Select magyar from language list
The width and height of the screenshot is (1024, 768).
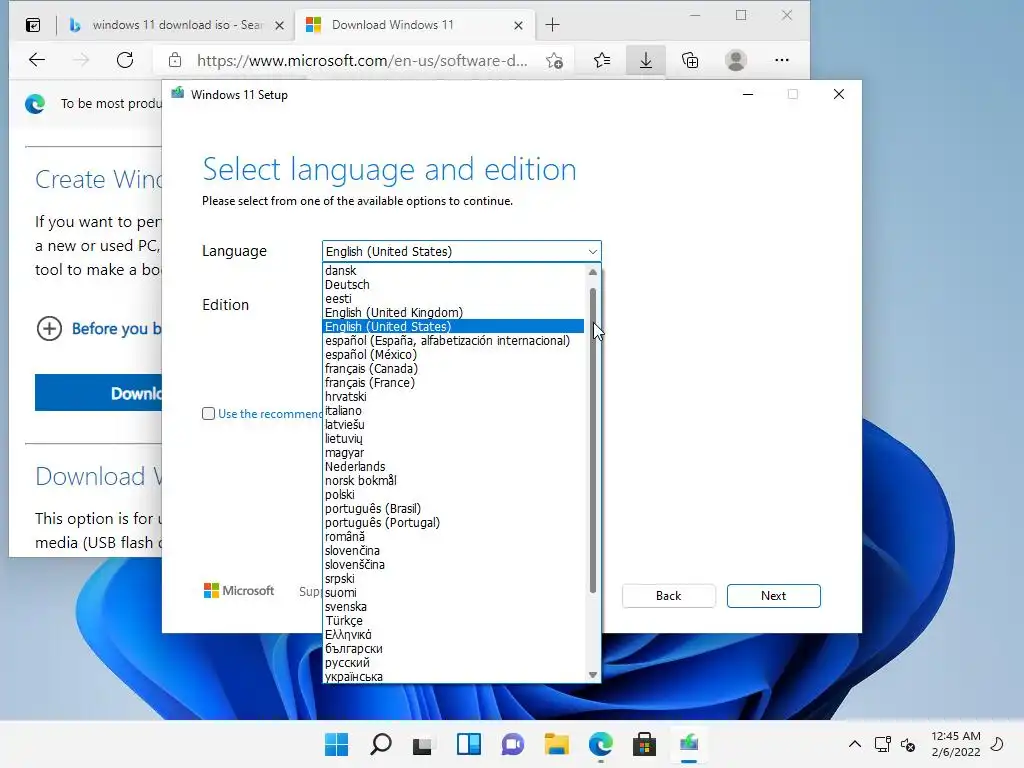coord(454,453)
